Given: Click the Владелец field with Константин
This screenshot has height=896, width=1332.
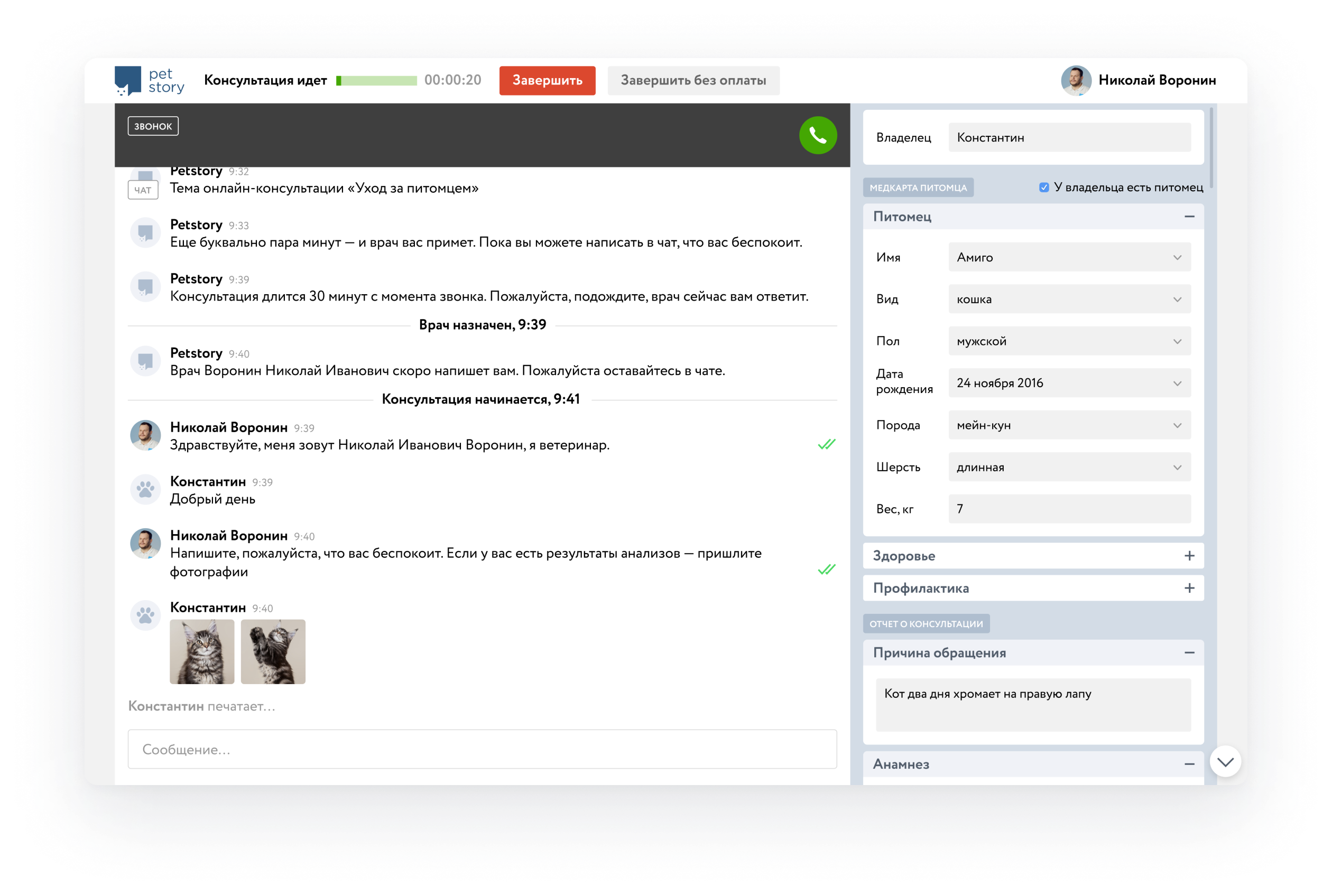Looking at the screenshot, I should (1069, 138).
